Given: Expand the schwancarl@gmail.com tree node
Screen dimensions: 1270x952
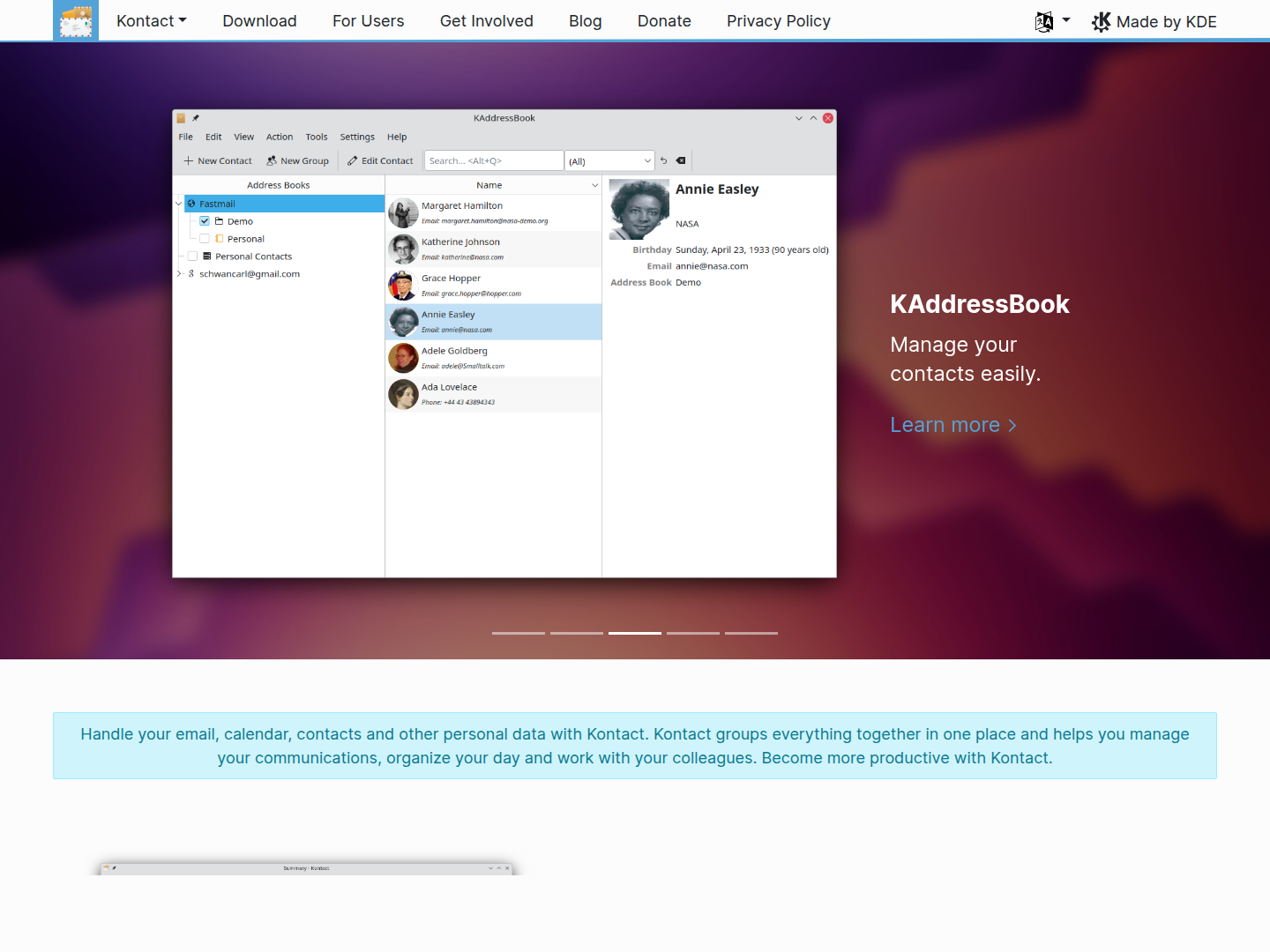Looking at the screenshot, I should point(178,274).
